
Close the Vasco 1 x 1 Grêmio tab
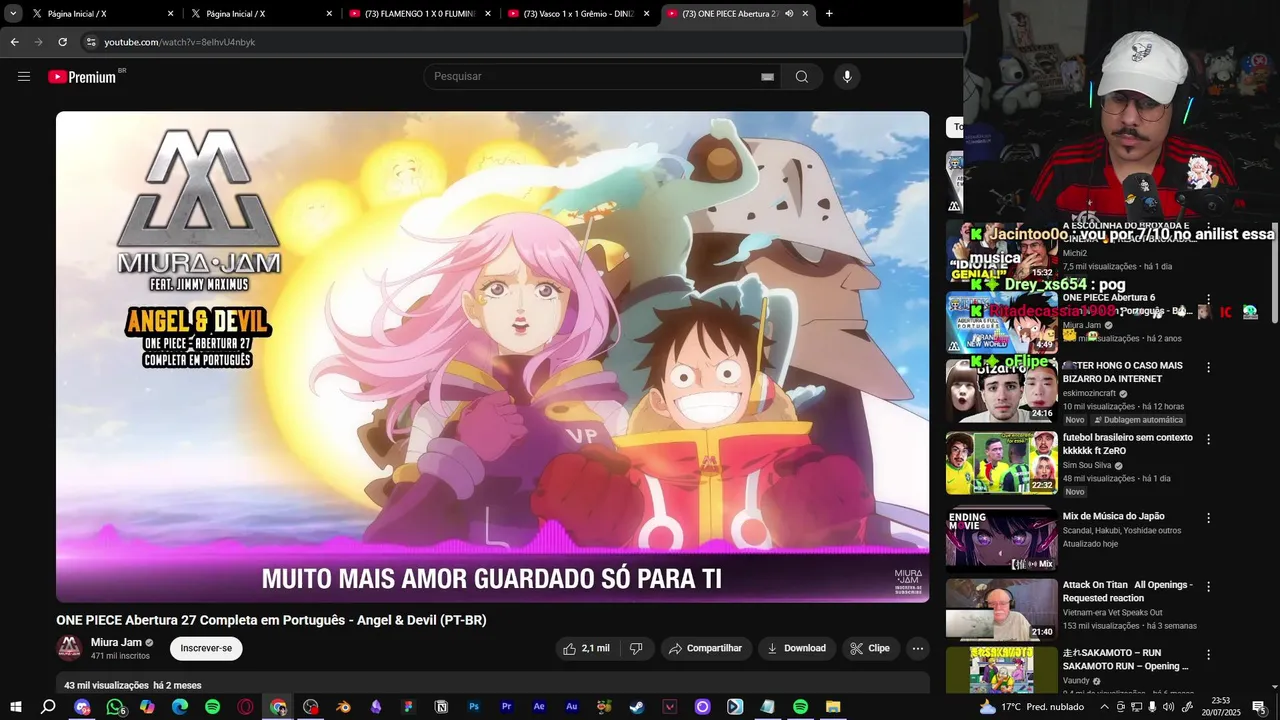pos(646,14)
